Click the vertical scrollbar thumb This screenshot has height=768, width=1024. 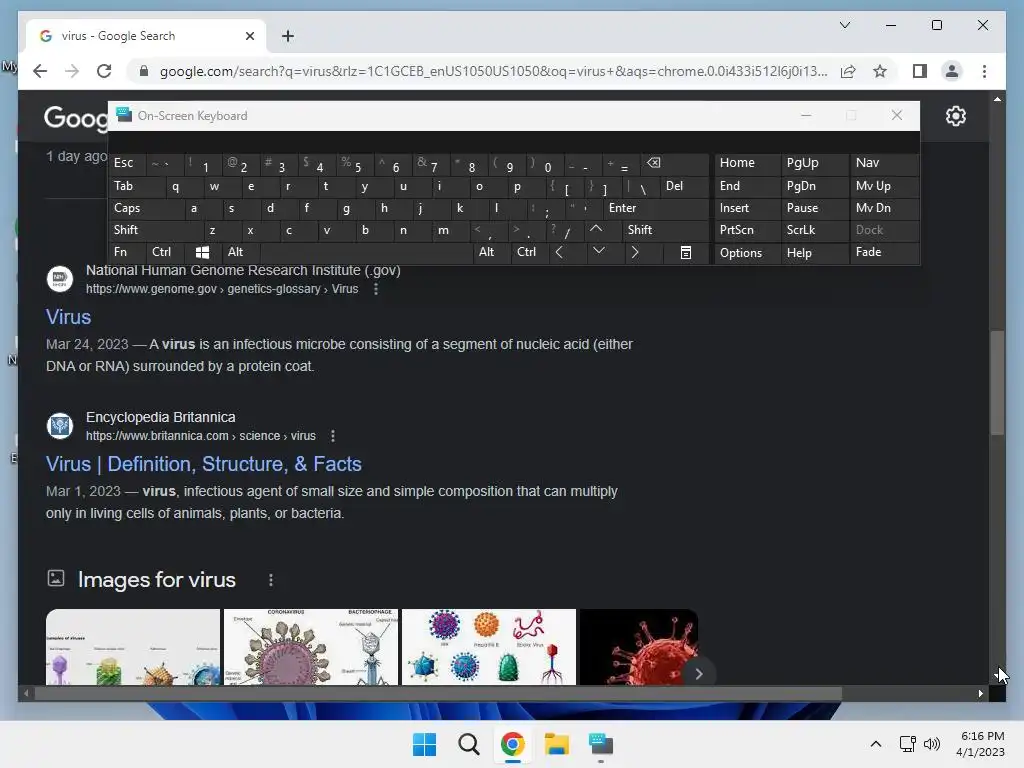[x=997, y=383]
